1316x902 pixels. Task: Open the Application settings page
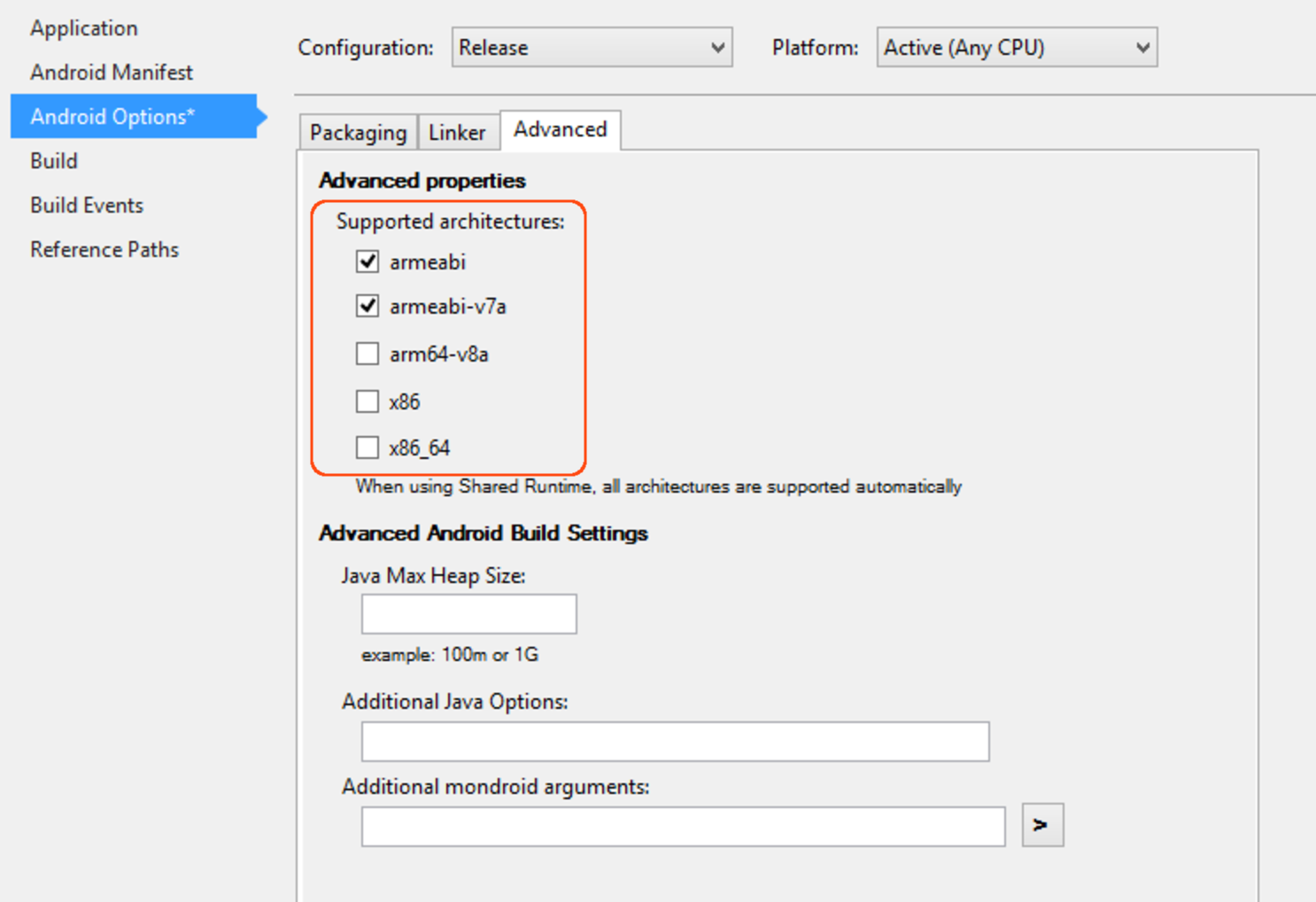click(x=84, y=27)
